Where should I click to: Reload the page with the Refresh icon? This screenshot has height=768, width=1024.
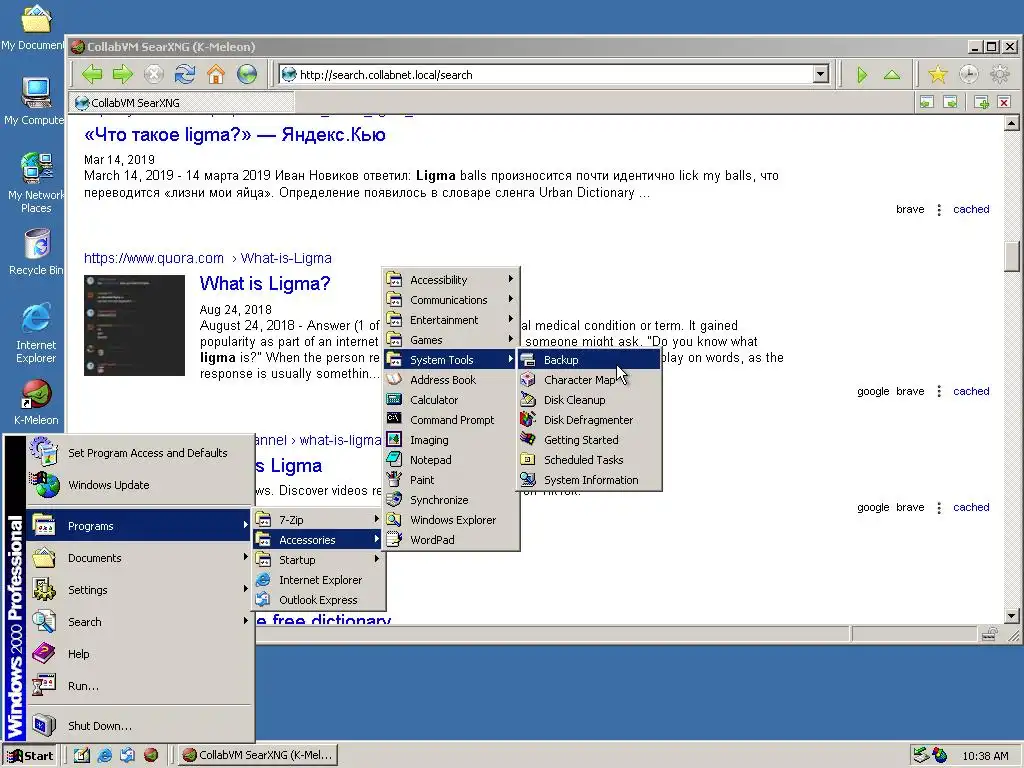pyautogui.click(x=185, y=74)
